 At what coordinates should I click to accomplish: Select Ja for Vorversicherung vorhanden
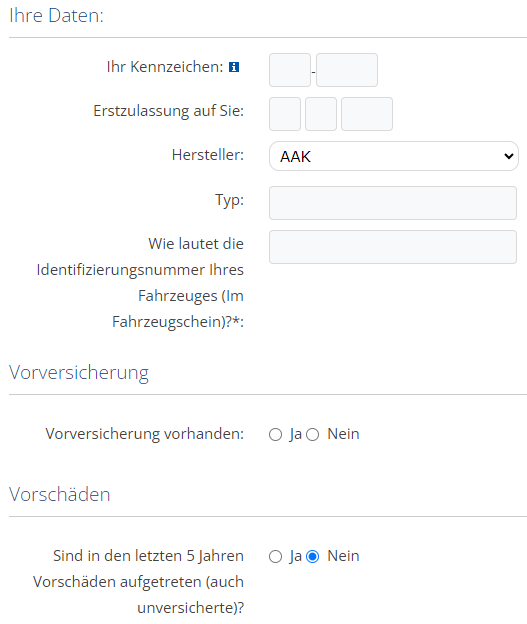[x=275, y=435]
